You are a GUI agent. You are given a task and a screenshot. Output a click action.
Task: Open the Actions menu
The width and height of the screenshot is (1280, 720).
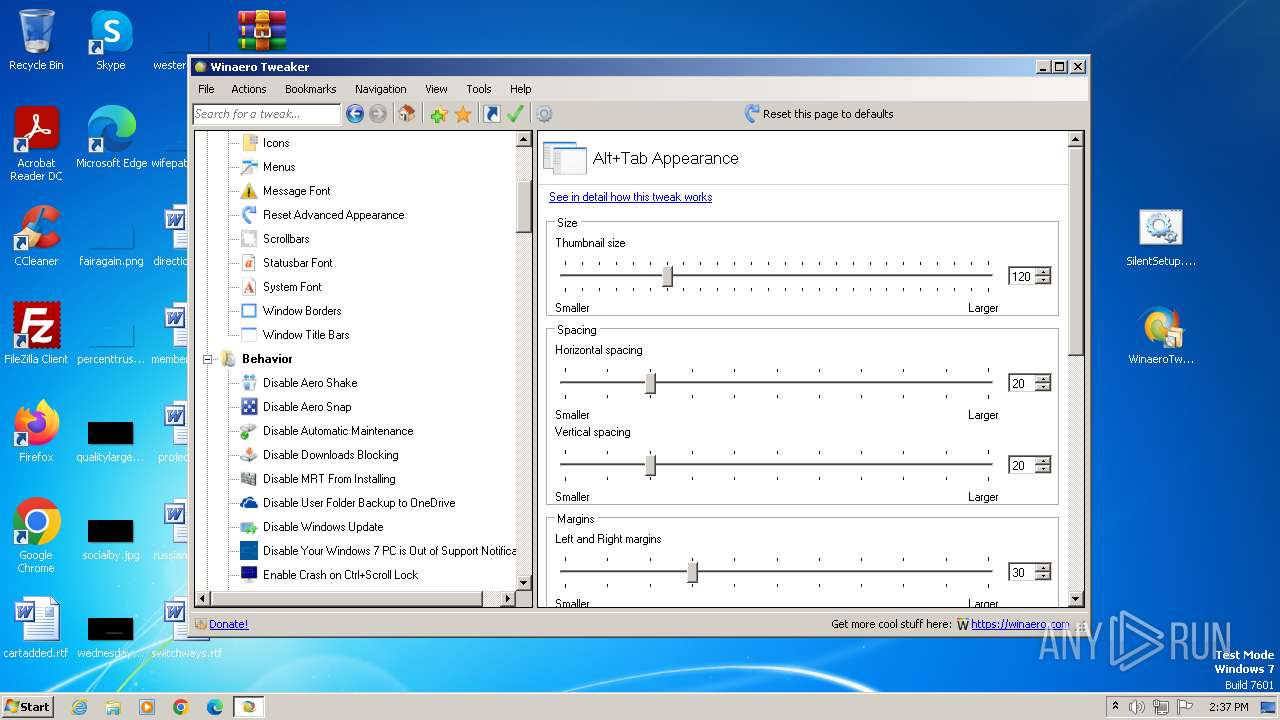(249, 89)
